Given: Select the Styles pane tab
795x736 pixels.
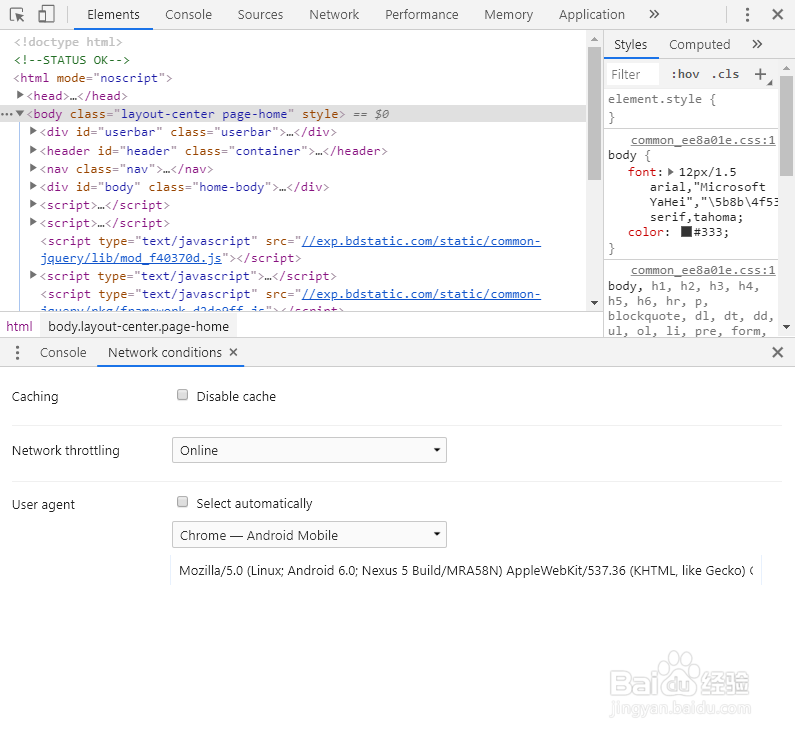Looking at the screenshot, I should (x=630, y=45).
